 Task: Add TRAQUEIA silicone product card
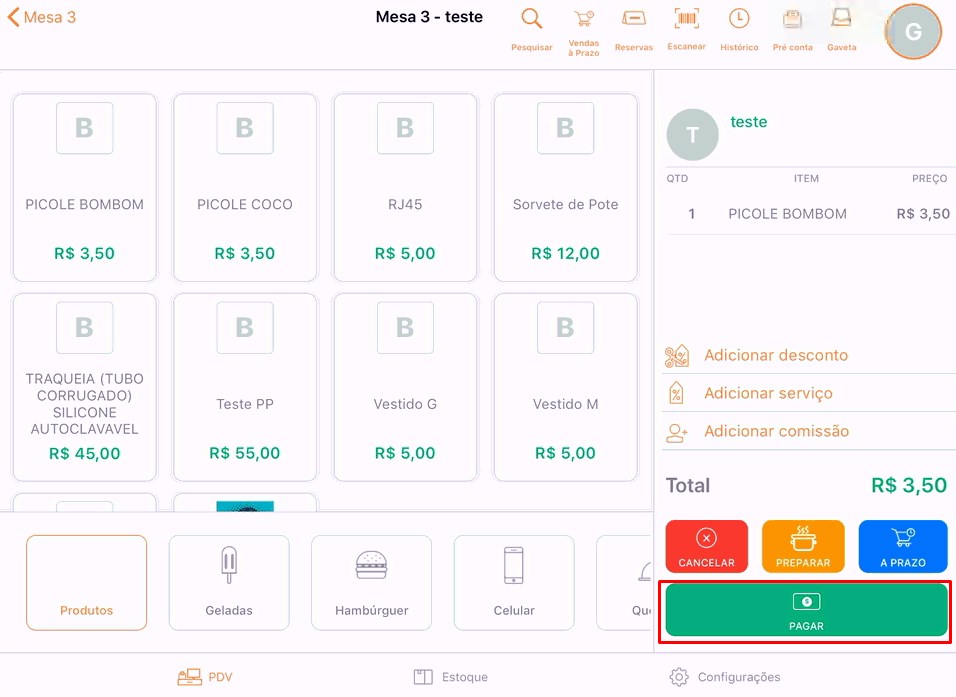tap(85, 387)
